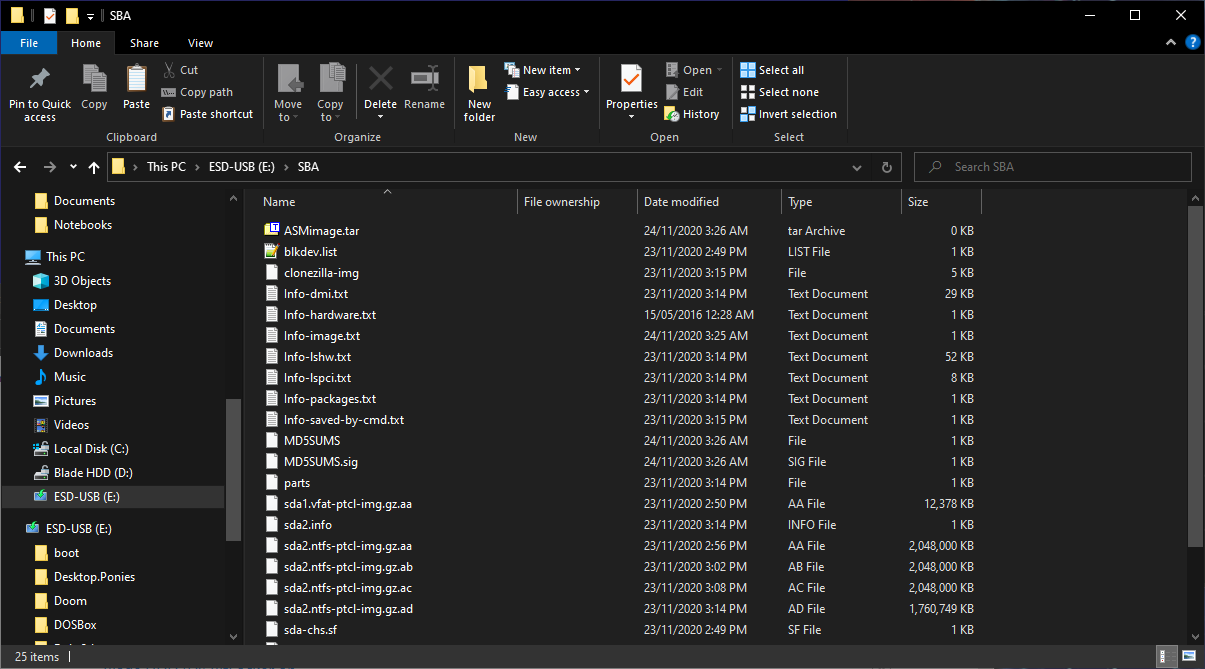Viewport: 1205px width, 669px height.
Task: Click the file list vertical scrollbar
Action: coord(1195,375)
